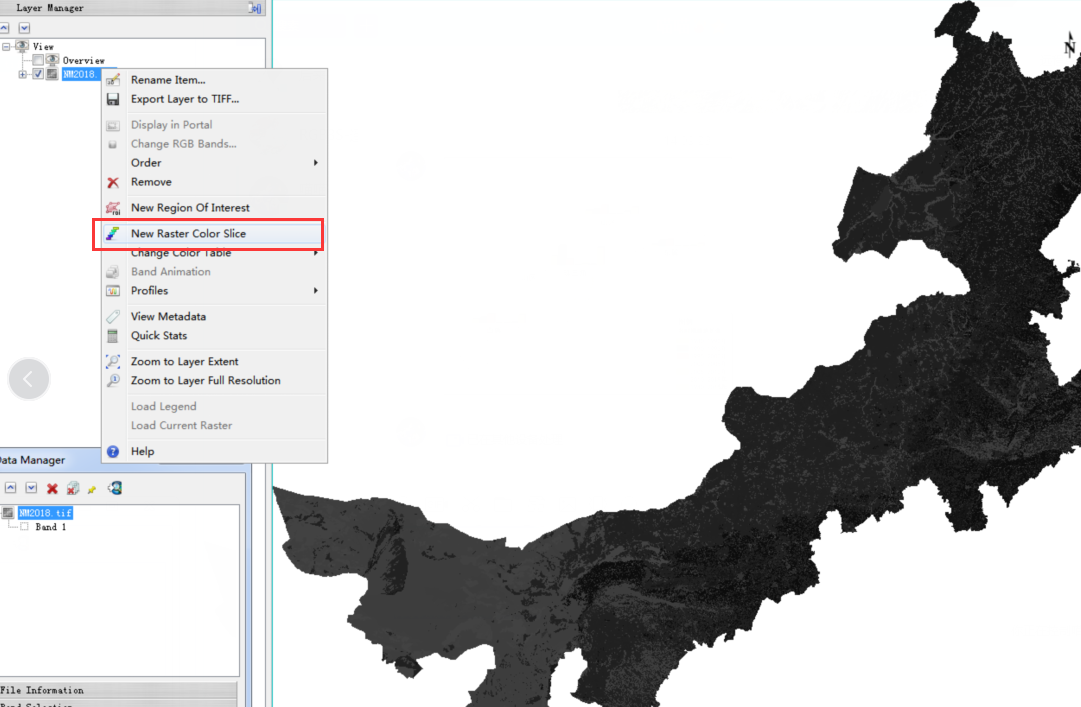The height and width of the screenshot is (707, 1081).
Task: Click the north arrow in the map view
Action: (1069, 45)
